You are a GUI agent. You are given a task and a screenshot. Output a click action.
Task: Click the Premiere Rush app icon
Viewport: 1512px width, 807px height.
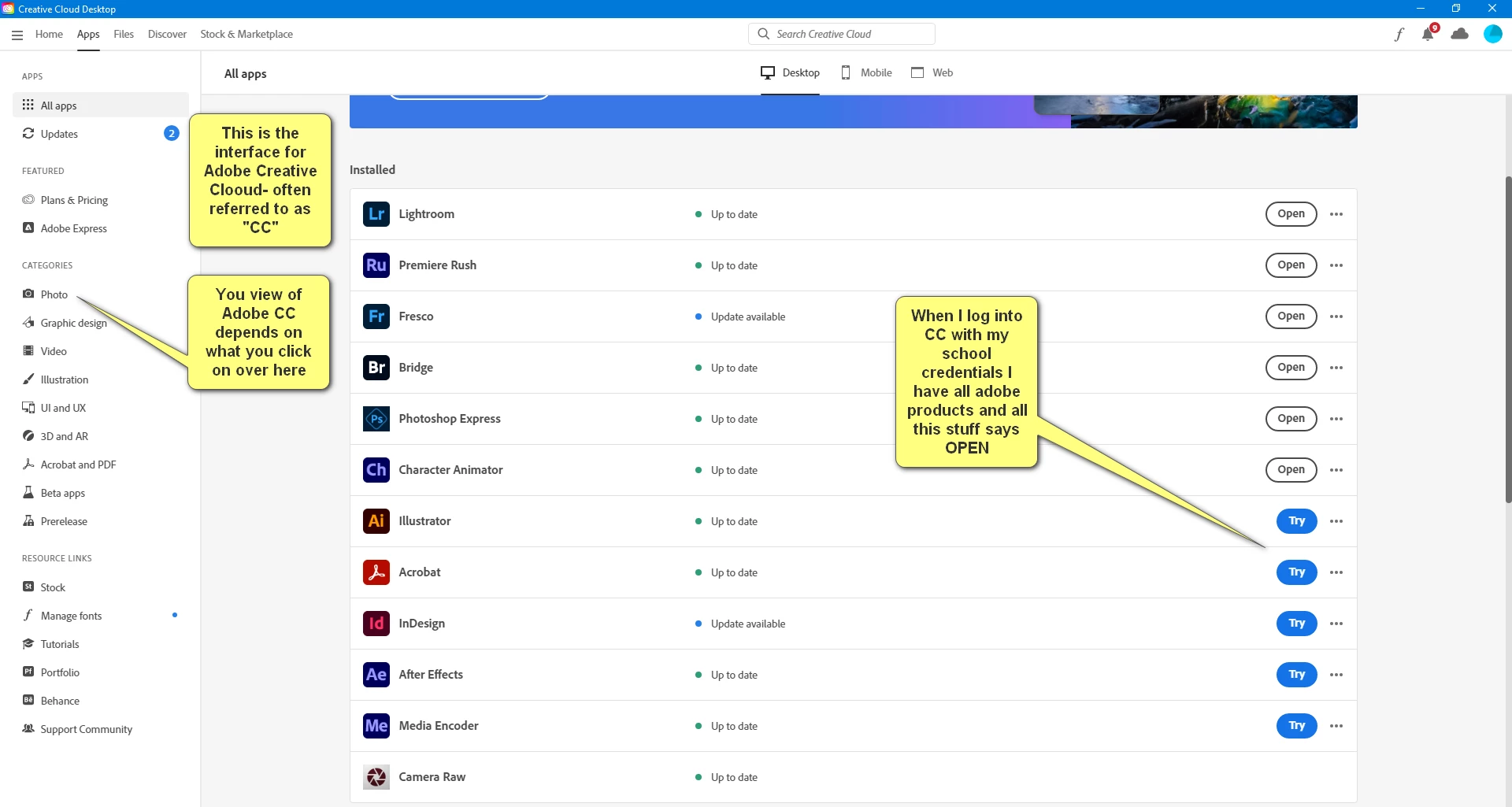(x=376, y=265)
